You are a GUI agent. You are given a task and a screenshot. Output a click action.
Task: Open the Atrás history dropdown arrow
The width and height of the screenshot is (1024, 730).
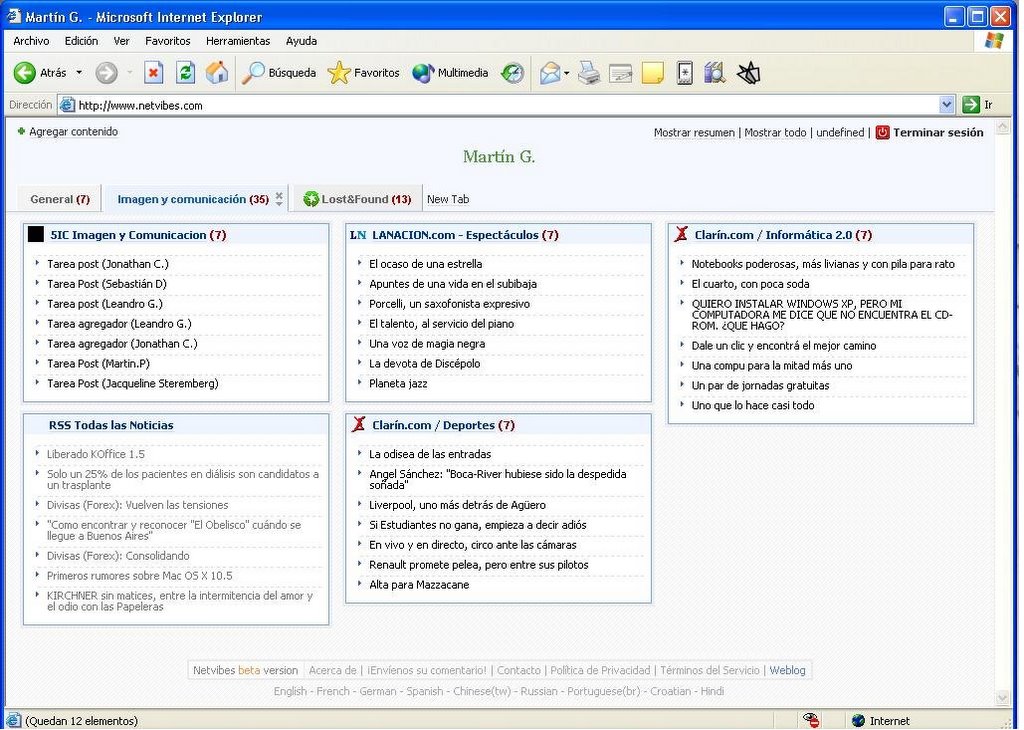[79, 72]
